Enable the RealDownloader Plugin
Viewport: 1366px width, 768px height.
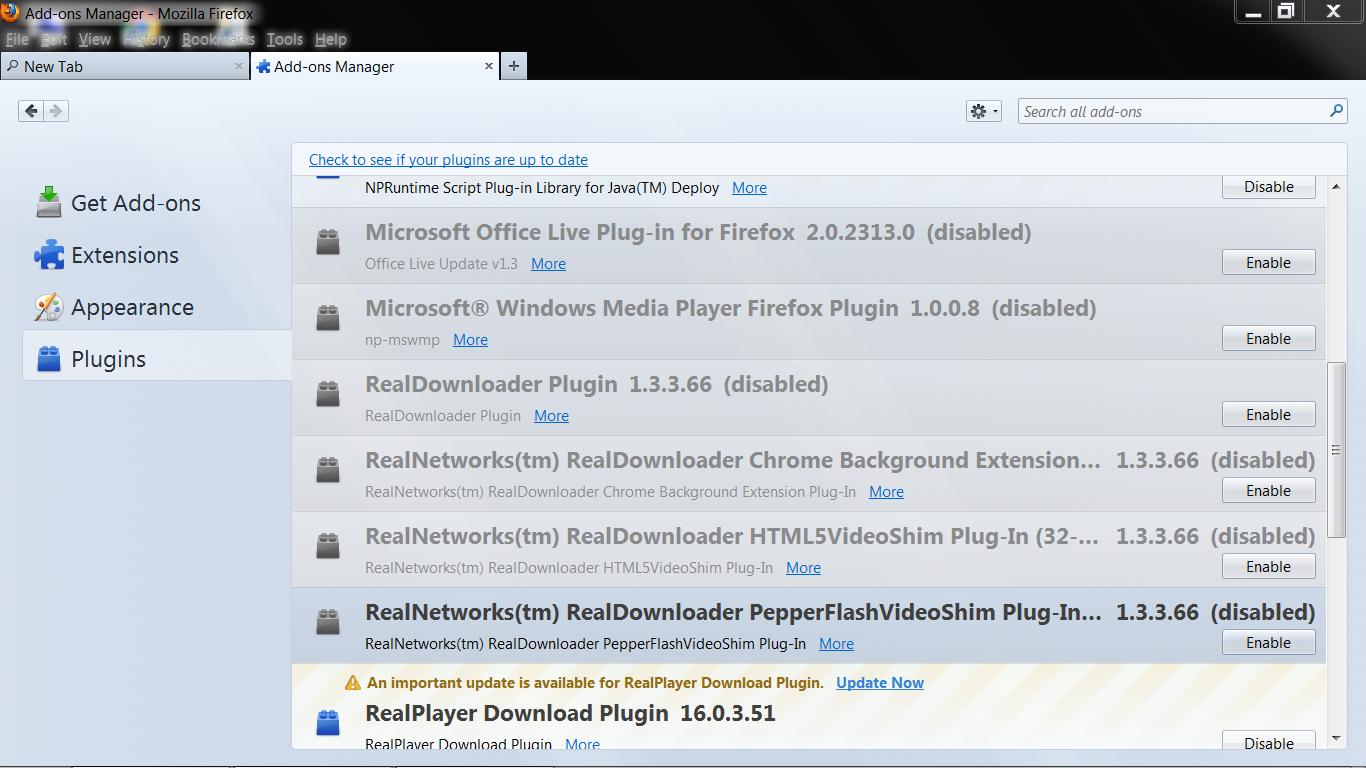click(1268, 415)
